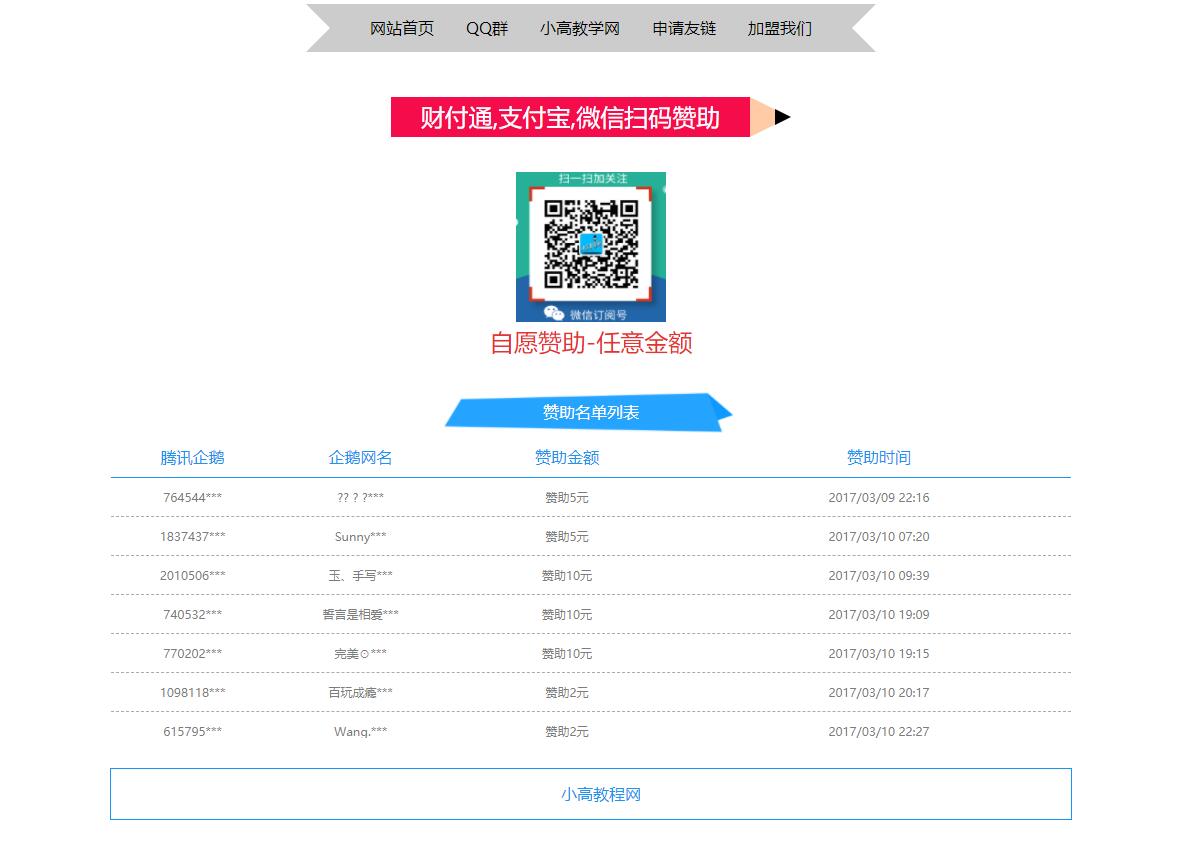
Task: Click the 2017/03/09 22:16 timestamp
Action: [878, 498]
